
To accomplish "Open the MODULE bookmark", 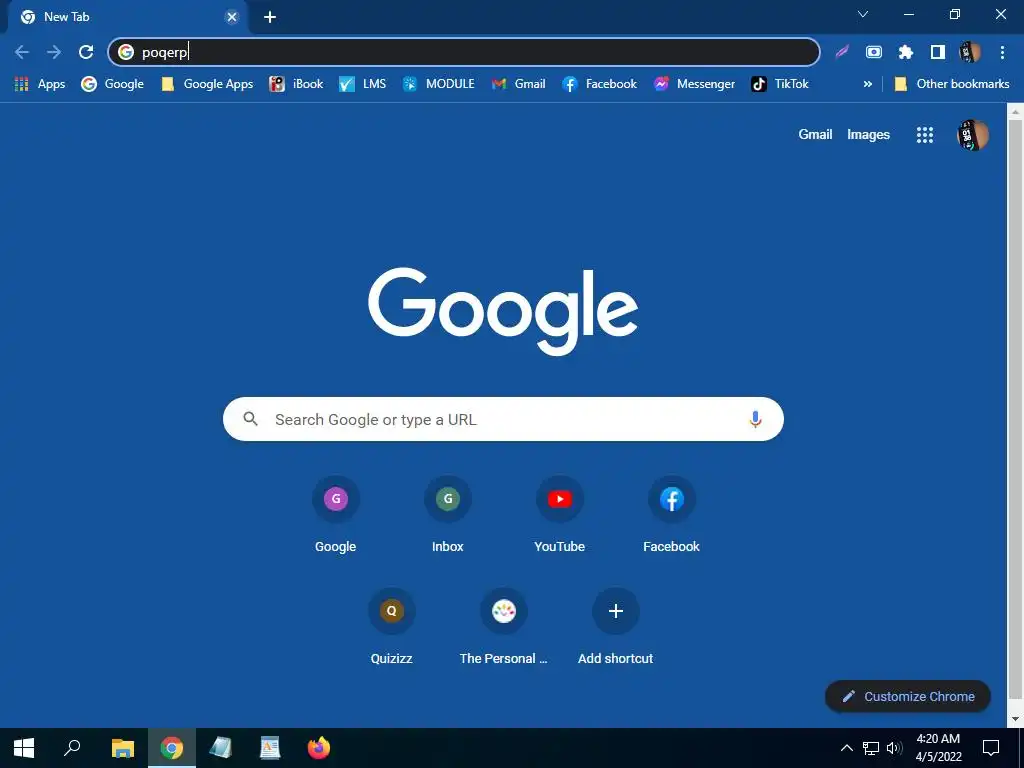I will (439, 84).
